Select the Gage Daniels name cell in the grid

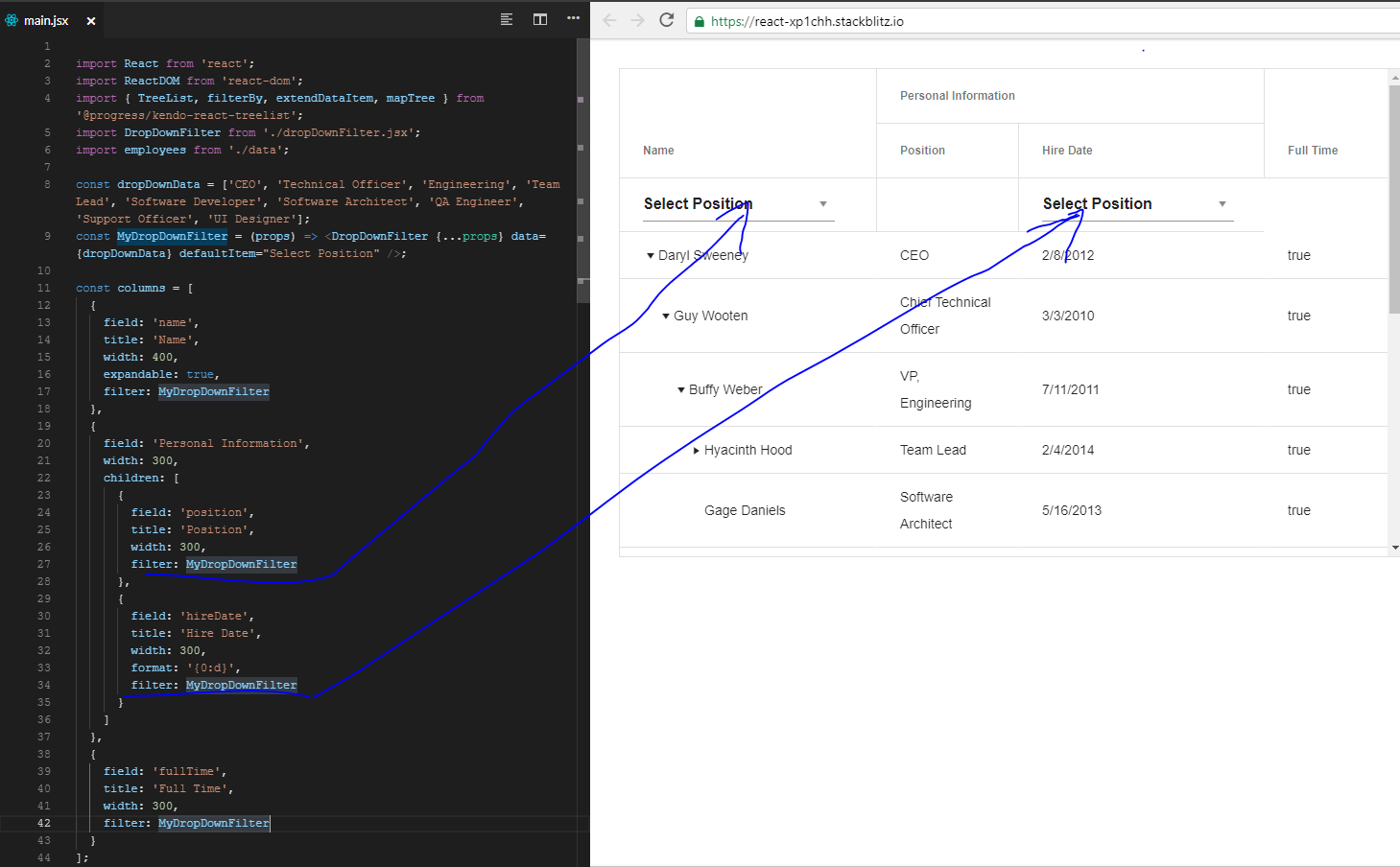(x=745, y=510)
